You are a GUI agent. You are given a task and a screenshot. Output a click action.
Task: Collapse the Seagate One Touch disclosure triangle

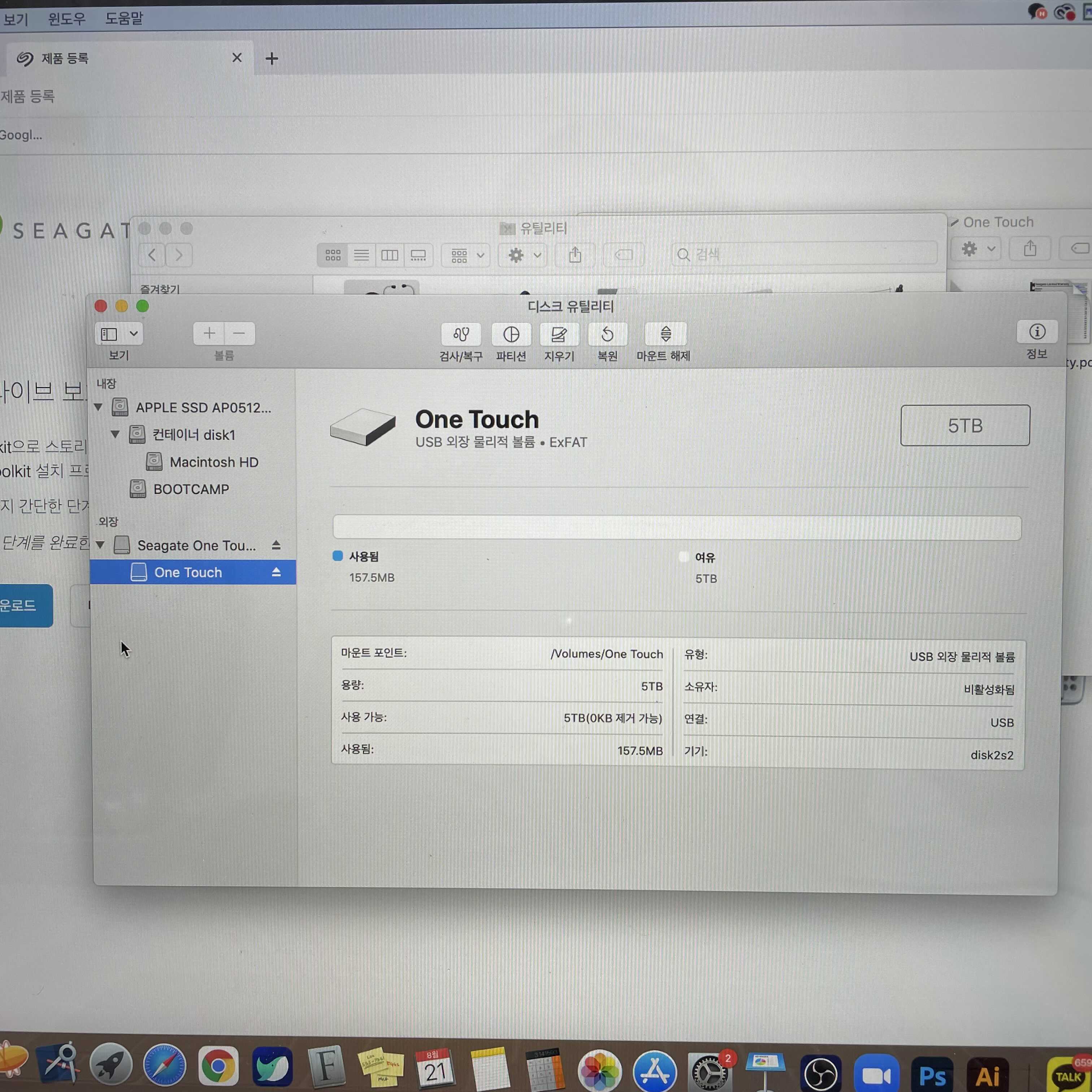pos(100,545)
